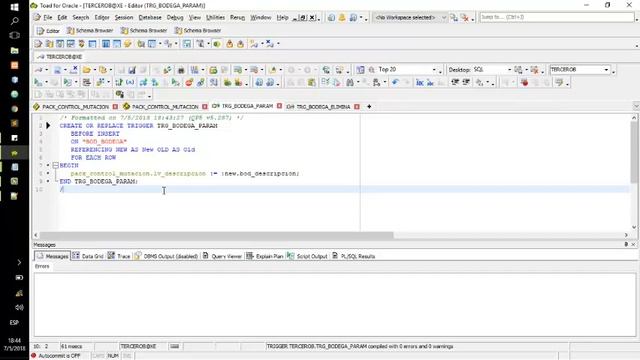Open the Utilities menu
This screenshot has width=640, height=360.
[215, 18]
